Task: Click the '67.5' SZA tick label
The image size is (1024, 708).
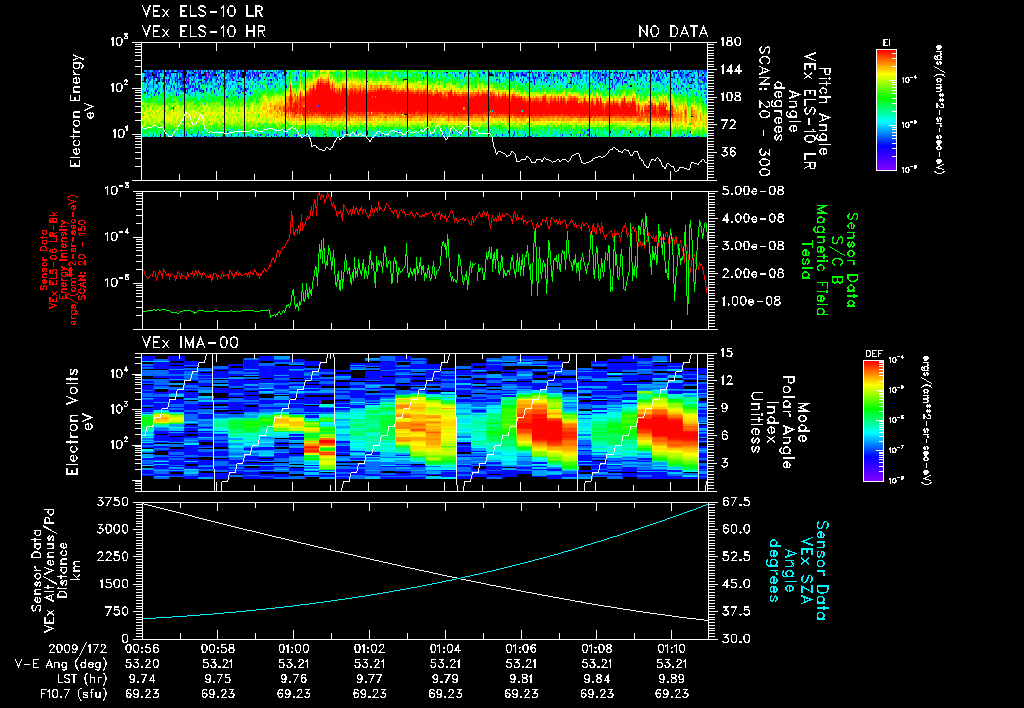Action: tap(735, 502)
